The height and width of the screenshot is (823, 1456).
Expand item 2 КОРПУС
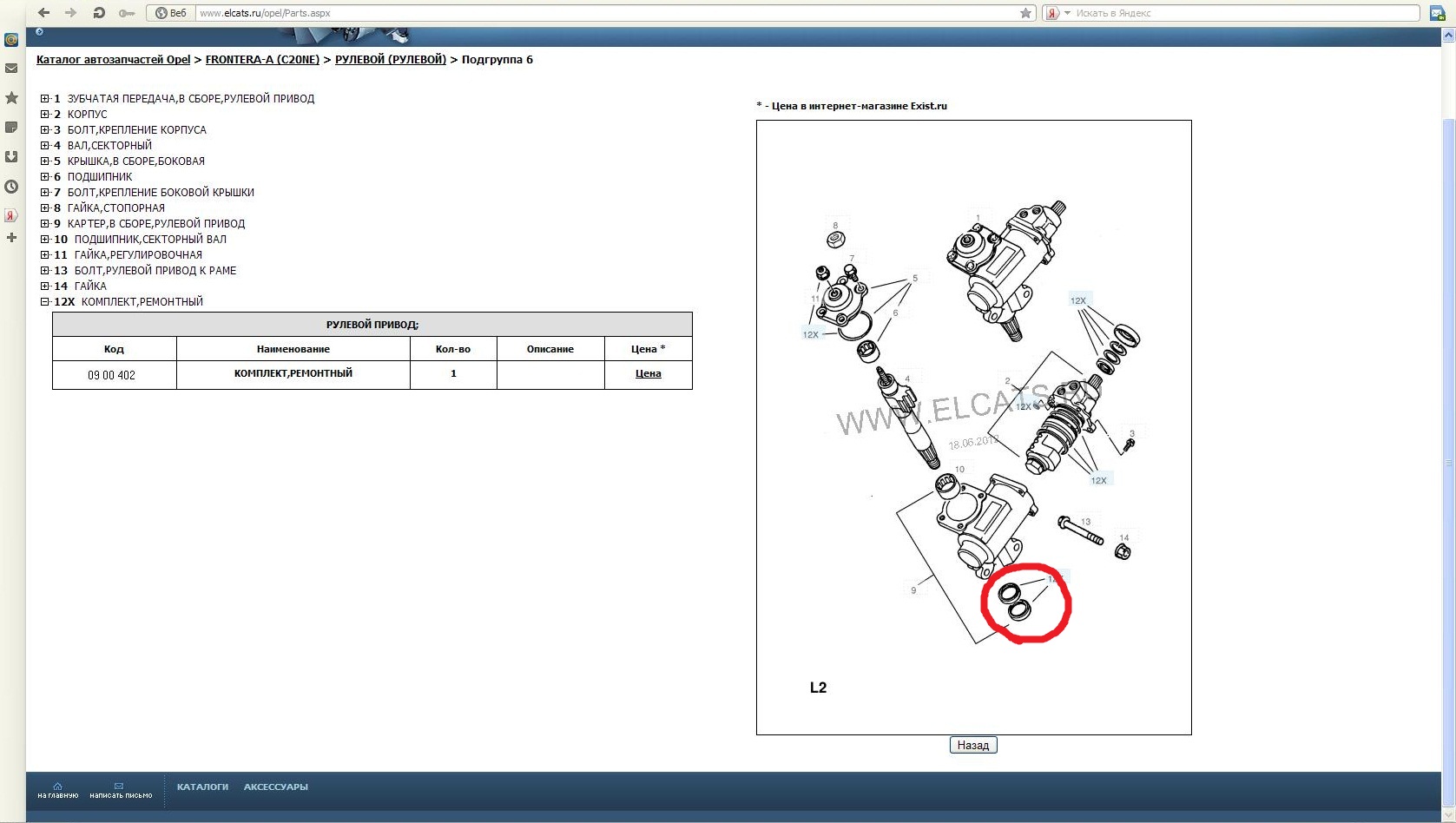click(45, 115)
